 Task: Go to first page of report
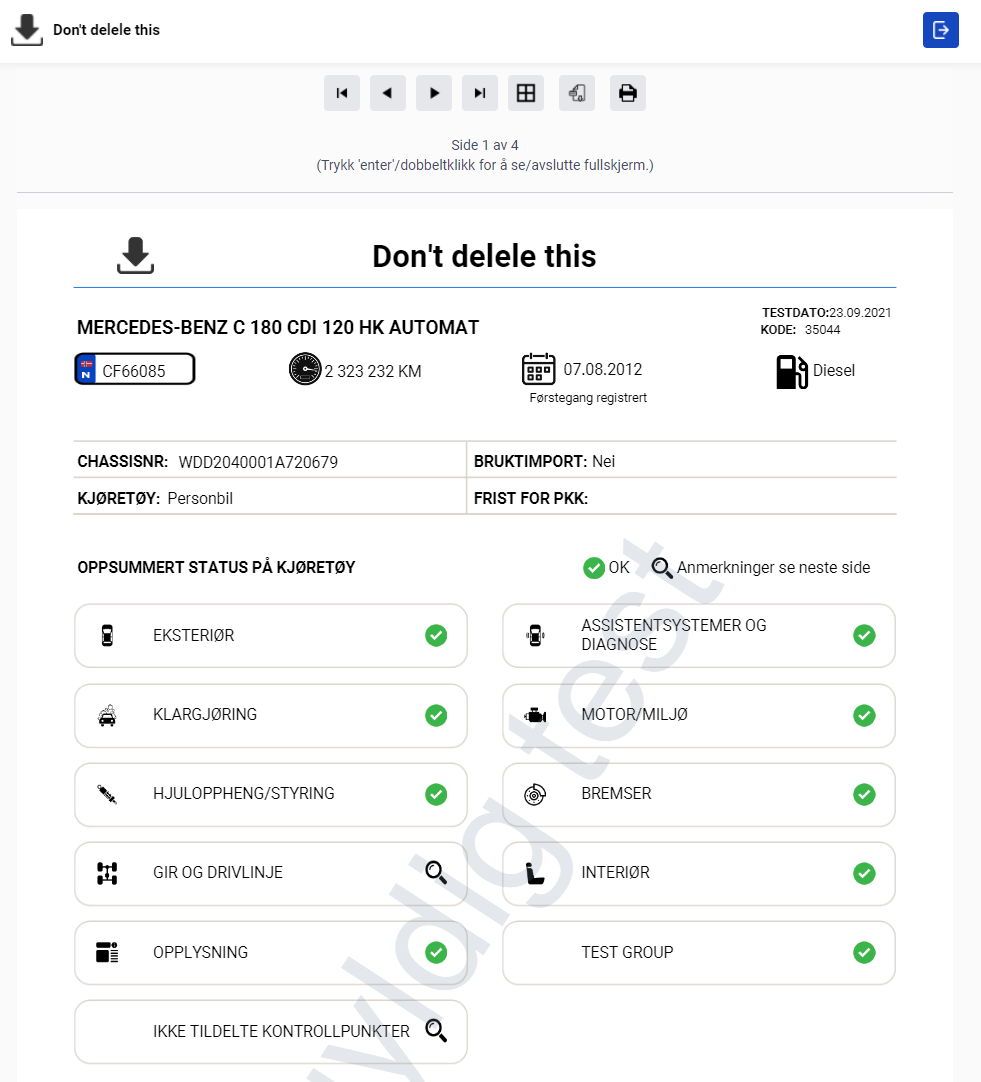[341, 93]
